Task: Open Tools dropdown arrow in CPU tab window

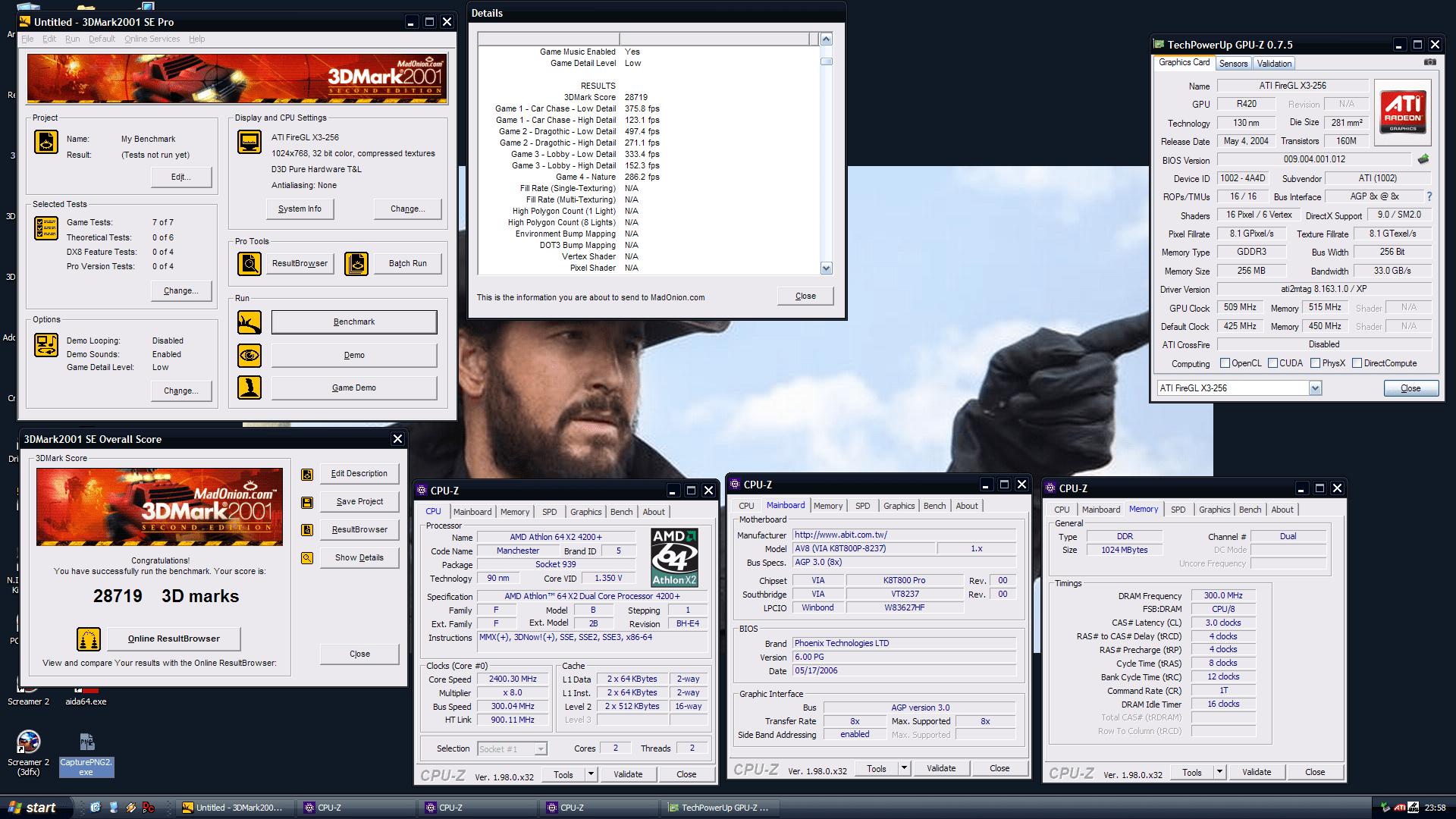Action: point(591,774)
